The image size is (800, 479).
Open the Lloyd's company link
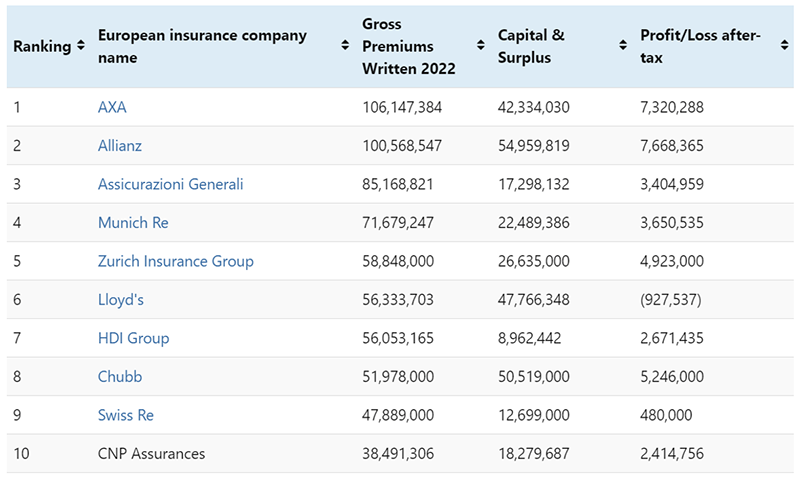121,299
